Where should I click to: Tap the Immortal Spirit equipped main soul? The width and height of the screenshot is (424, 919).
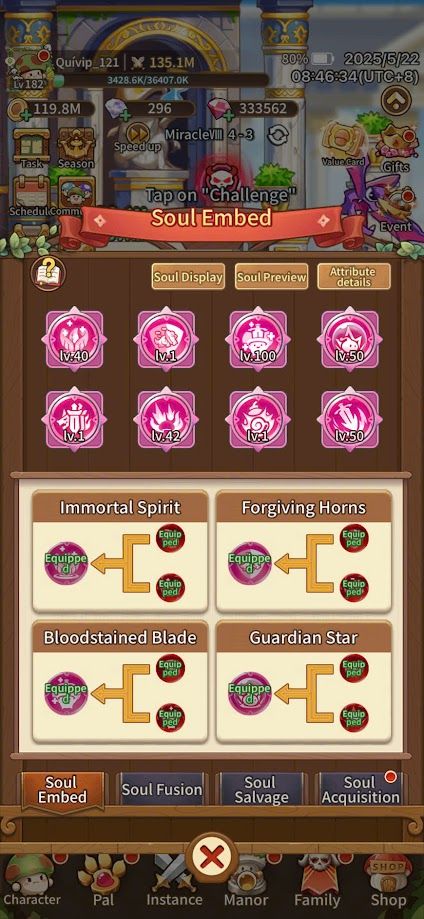66,563
